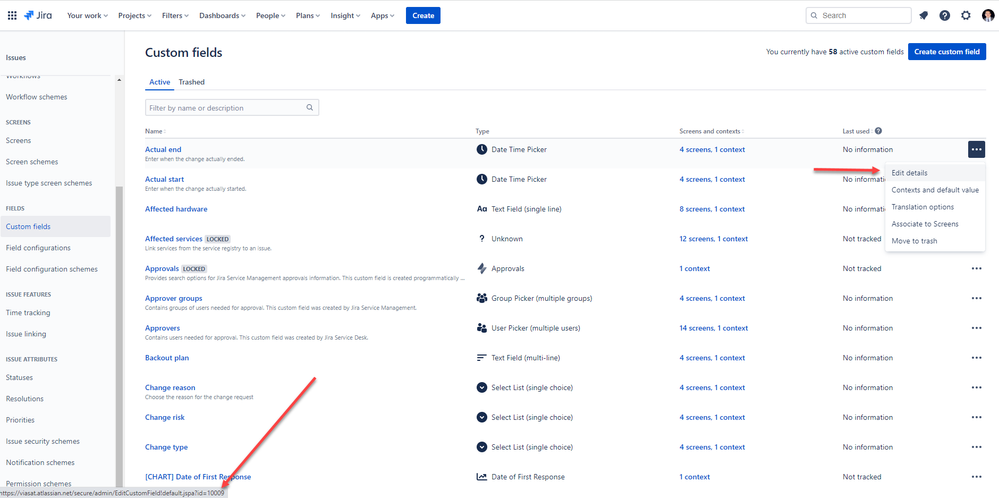Open the more actions menu for Approvers
This screenshot has width=999, height=498.
click(x=976, y=328)
